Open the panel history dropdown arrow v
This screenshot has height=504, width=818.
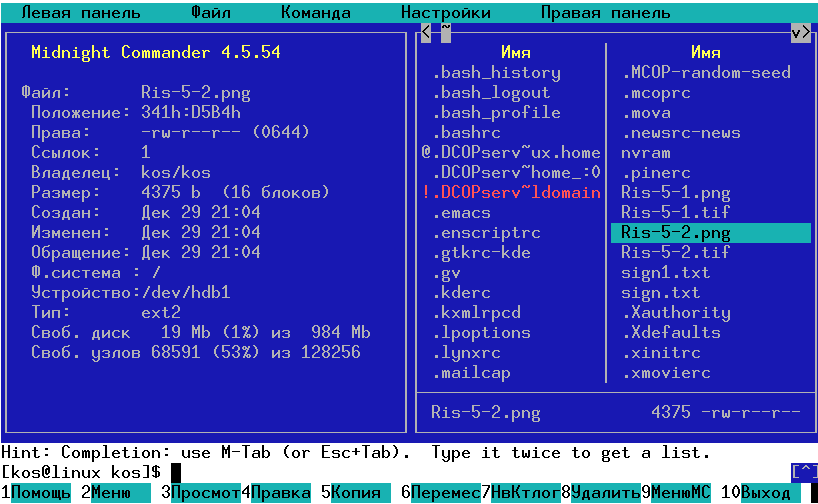click(800, 32)
